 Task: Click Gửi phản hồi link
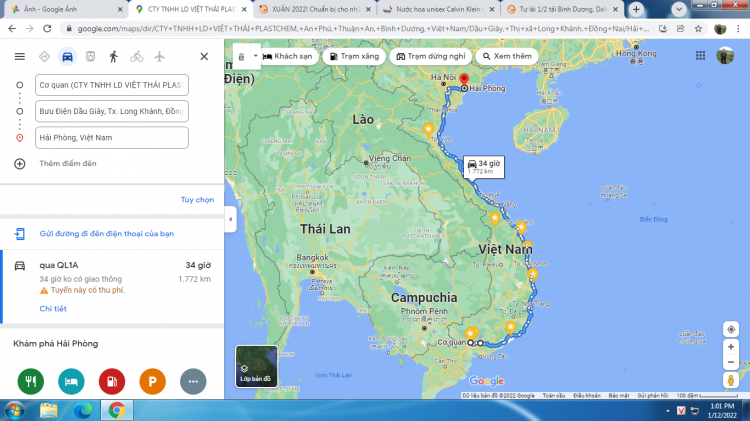[x=652, y=396]
